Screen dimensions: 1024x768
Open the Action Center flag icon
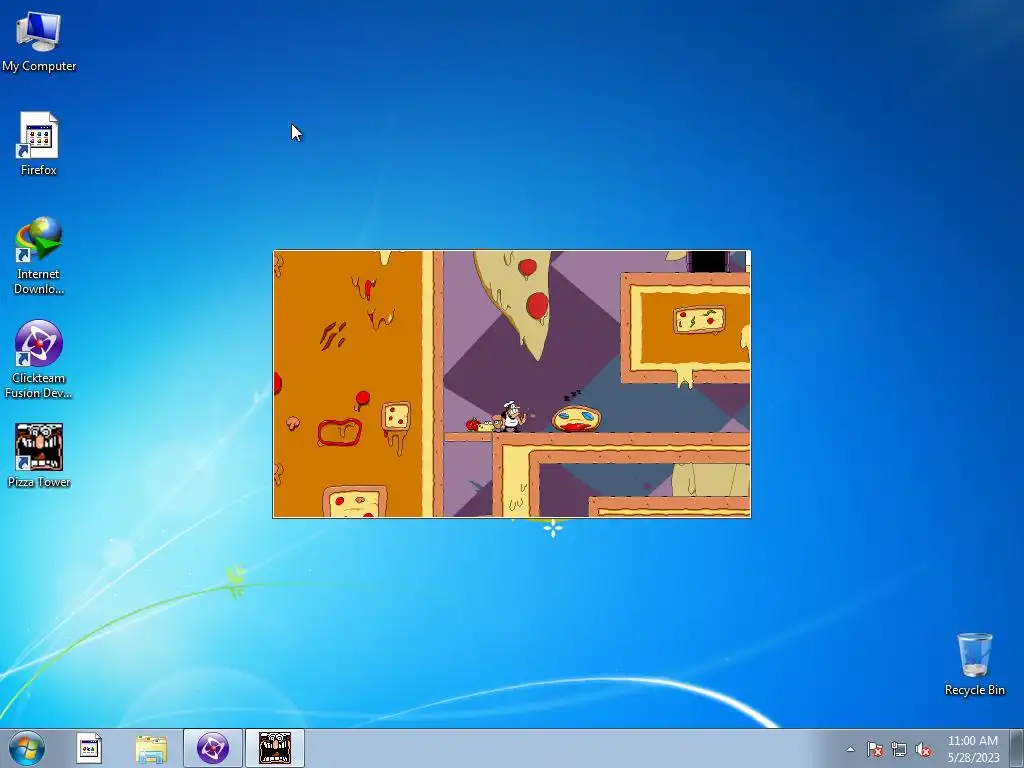pos(875,749)
